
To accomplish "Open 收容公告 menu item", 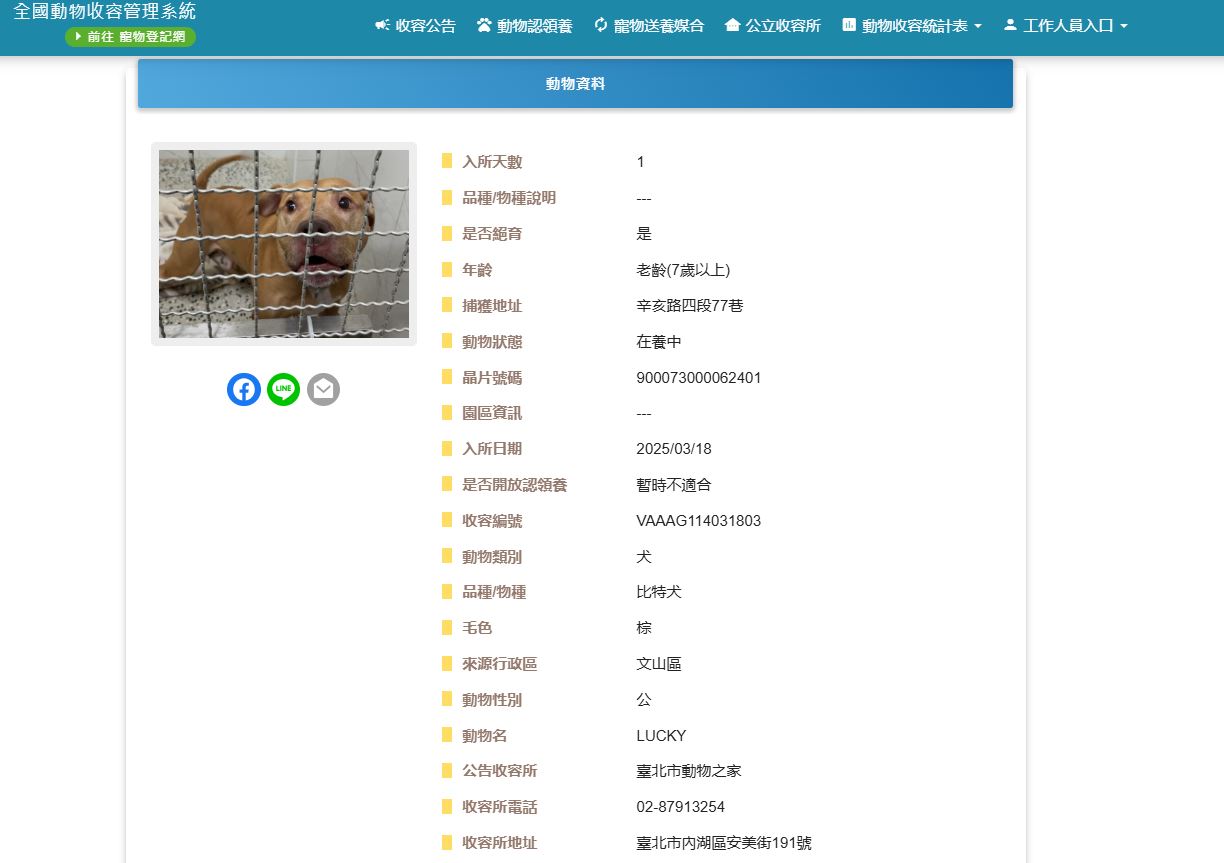I will click(x=415, y=25).
